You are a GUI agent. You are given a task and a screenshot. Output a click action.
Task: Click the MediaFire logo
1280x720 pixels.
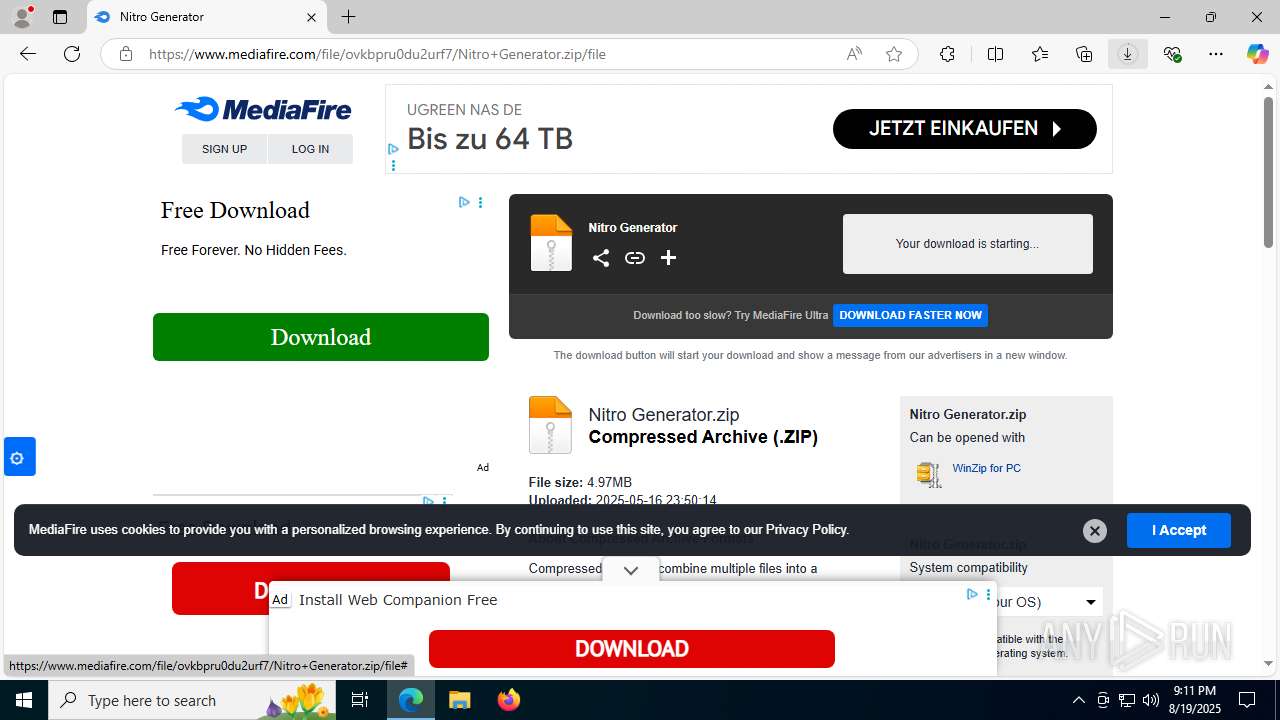[263, 109]
